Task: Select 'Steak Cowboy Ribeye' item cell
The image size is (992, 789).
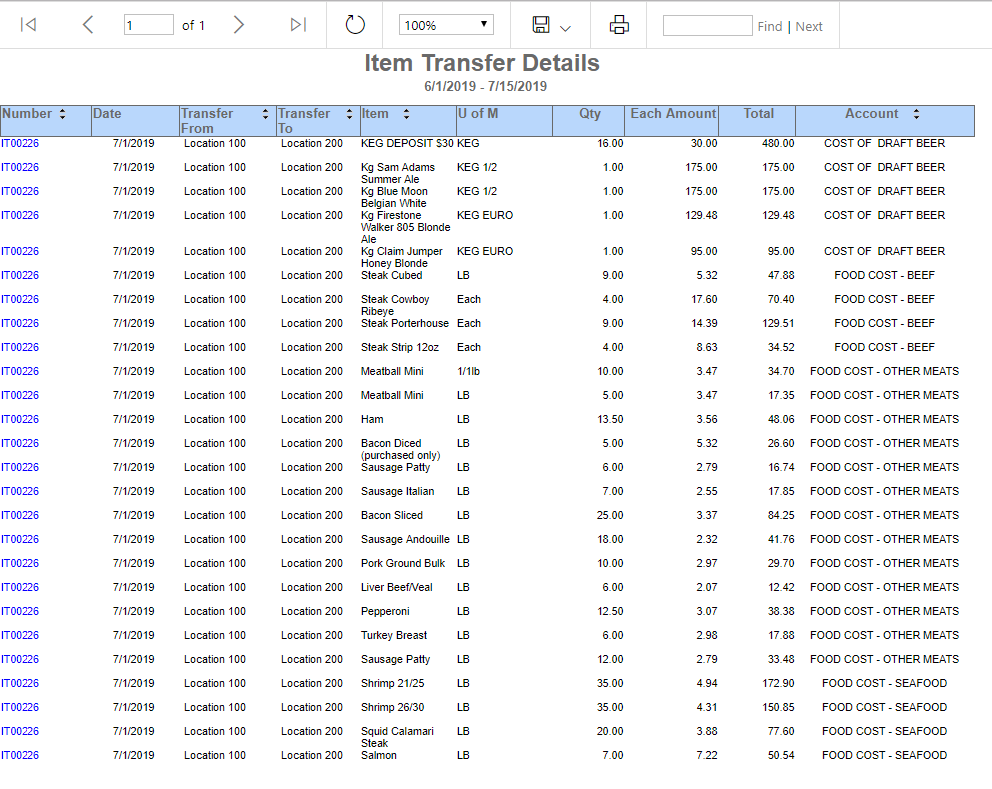Action: point(395,306)
